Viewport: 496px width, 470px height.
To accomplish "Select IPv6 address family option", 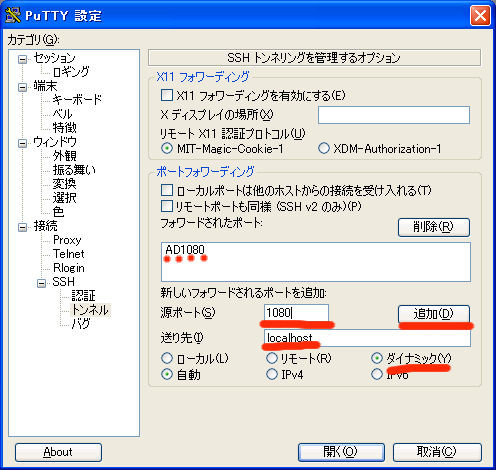I will (377, 374).
